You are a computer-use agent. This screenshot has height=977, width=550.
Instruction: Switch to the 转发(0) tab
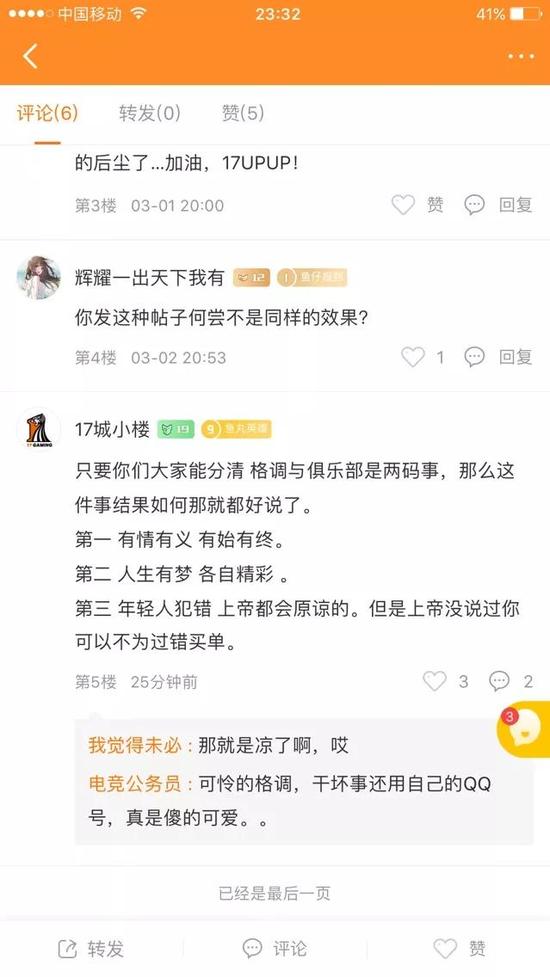[x=149, y=113]
